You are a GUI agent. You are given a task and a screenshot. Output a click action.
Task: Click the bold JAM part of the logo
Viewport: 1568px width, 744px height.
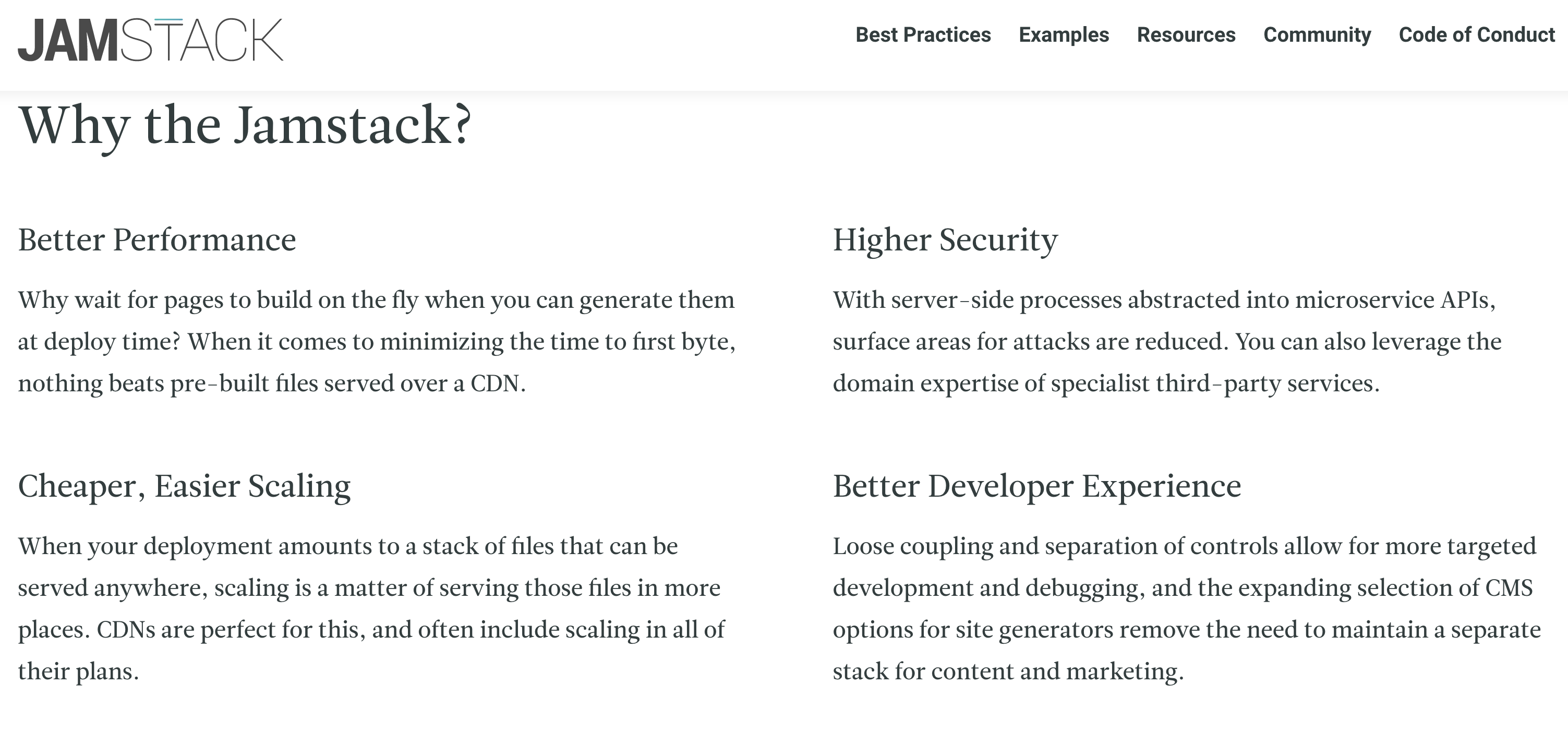[67, 41]
